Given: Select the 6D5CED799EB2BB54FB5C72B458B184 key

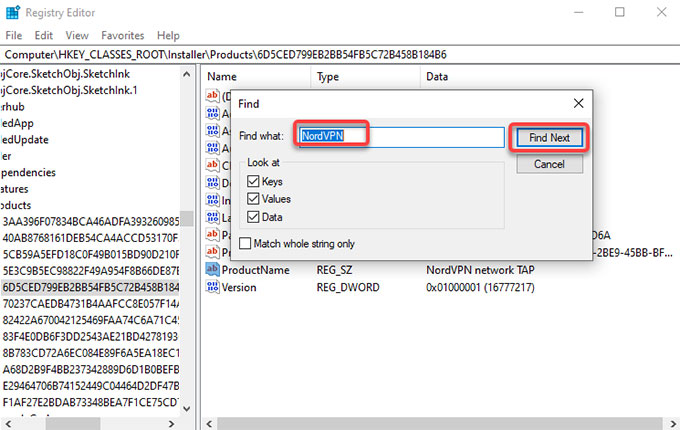Looking at the screenshot, I should click(x=91, y=287).
